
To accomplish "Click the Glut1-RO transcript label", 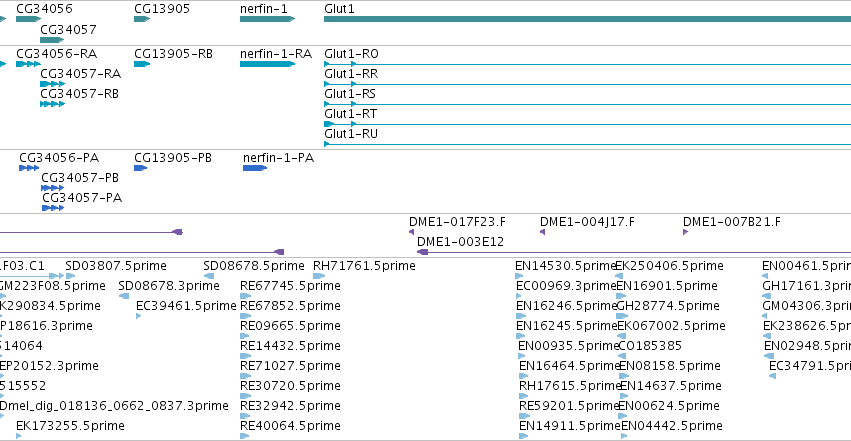I will (x=351, y=54).
